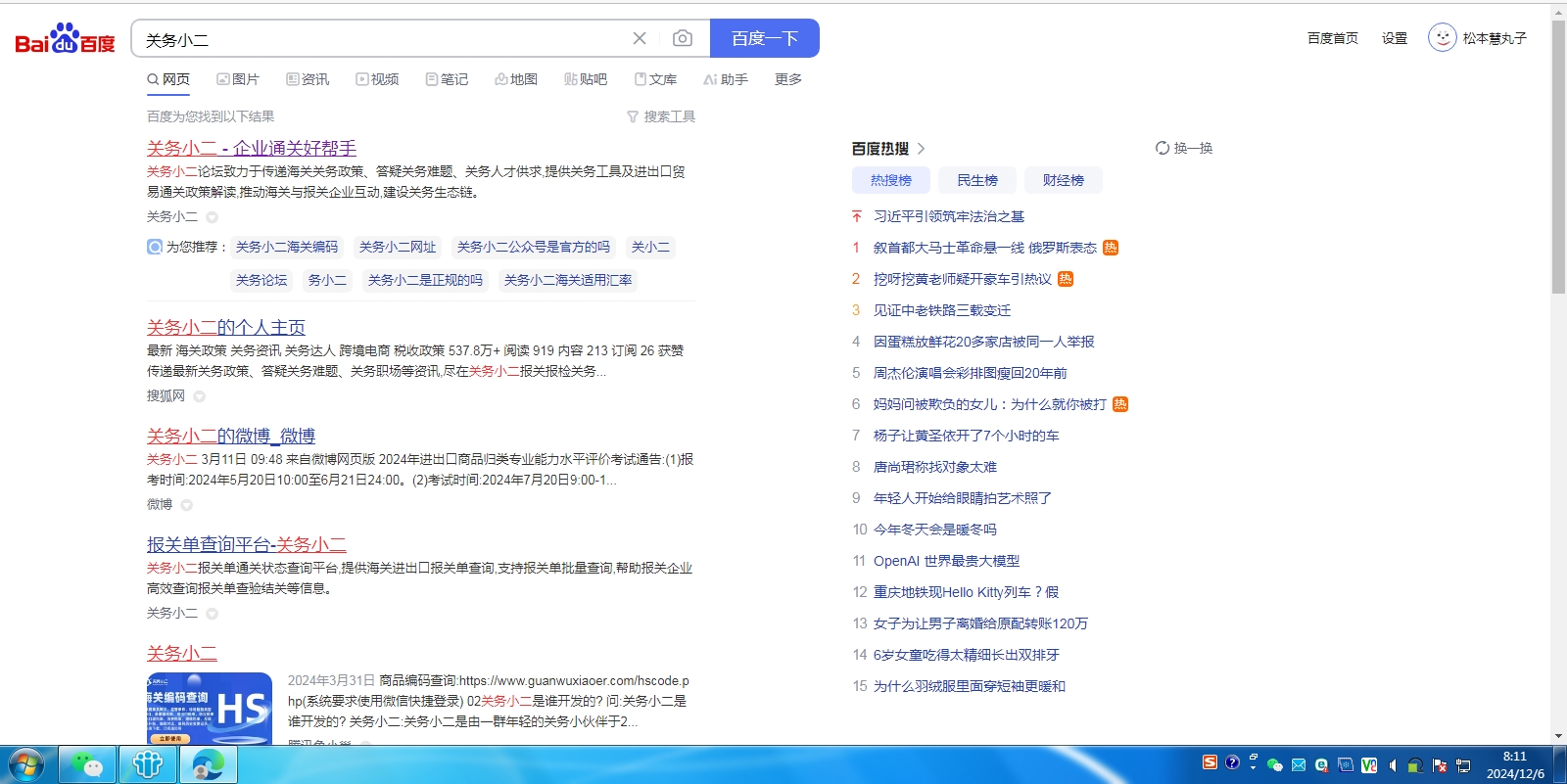Click the user avatar icon
The width and height of the screenshot is (1567, 784).
(x=1442, y=38)
